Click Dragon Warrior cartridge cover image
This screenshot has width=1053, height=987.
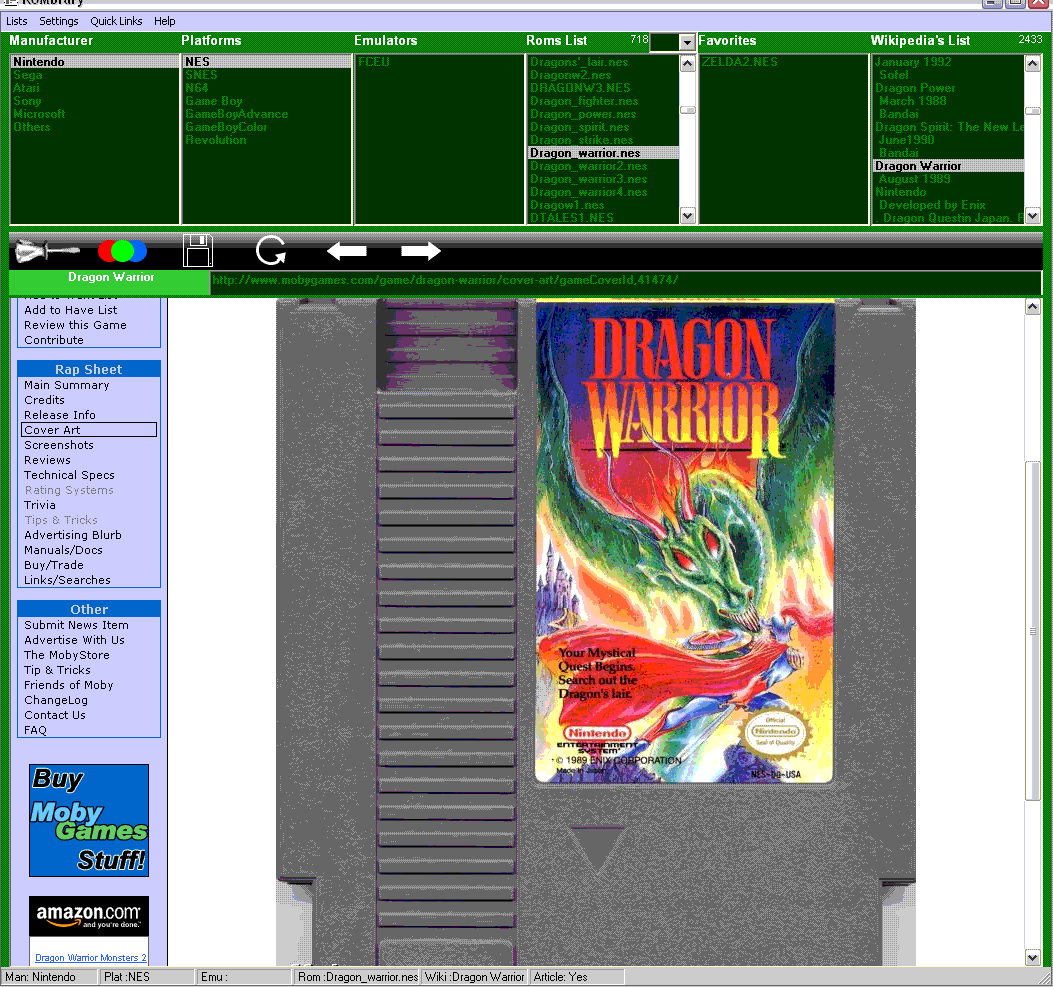click(596, 632)
